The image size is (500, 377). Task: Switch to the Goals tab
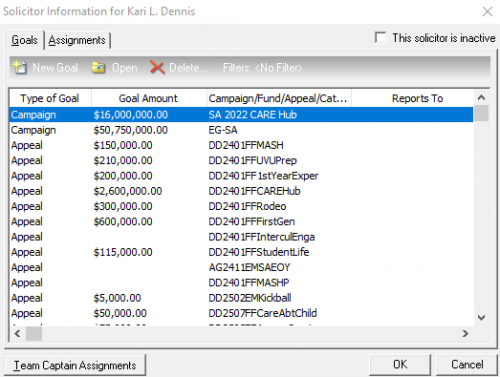[24, 40]
